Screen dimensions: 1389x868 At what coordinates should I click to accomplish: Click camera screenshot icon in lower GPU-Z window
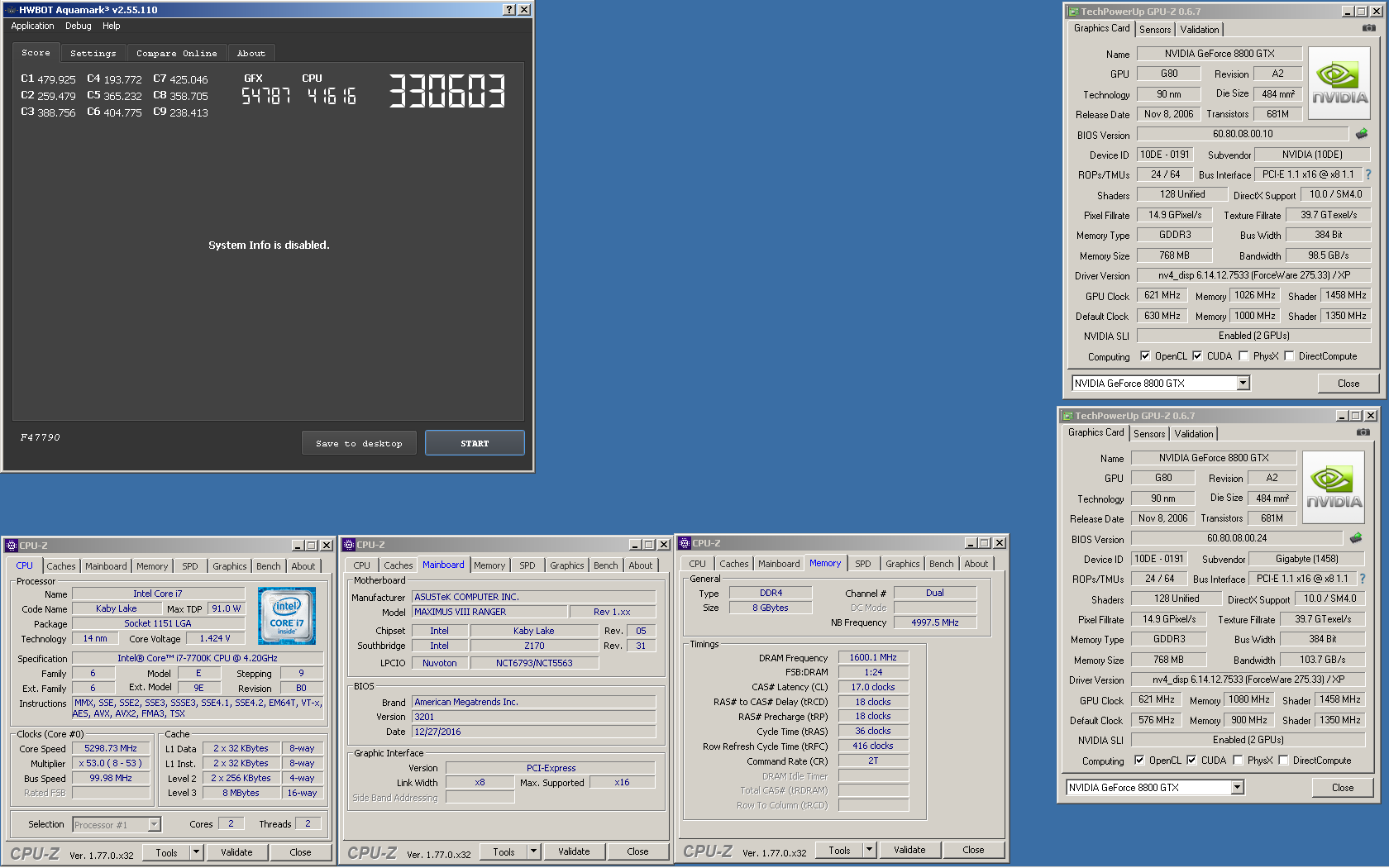pos(1363,432)
